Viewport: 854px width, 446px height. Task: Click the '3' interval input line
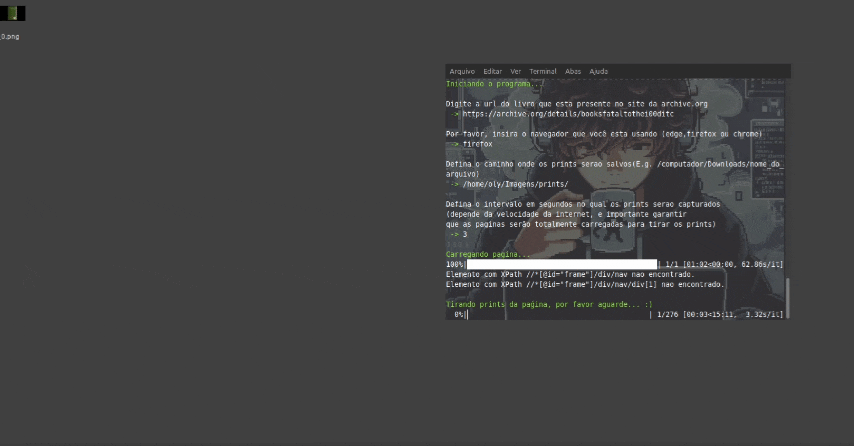[x=465, y=235]
